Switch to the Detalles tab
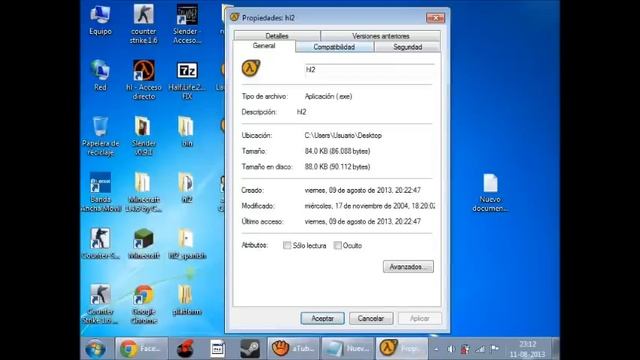The width and height of the screenshot is (640, 360). (x=277, y=36)
